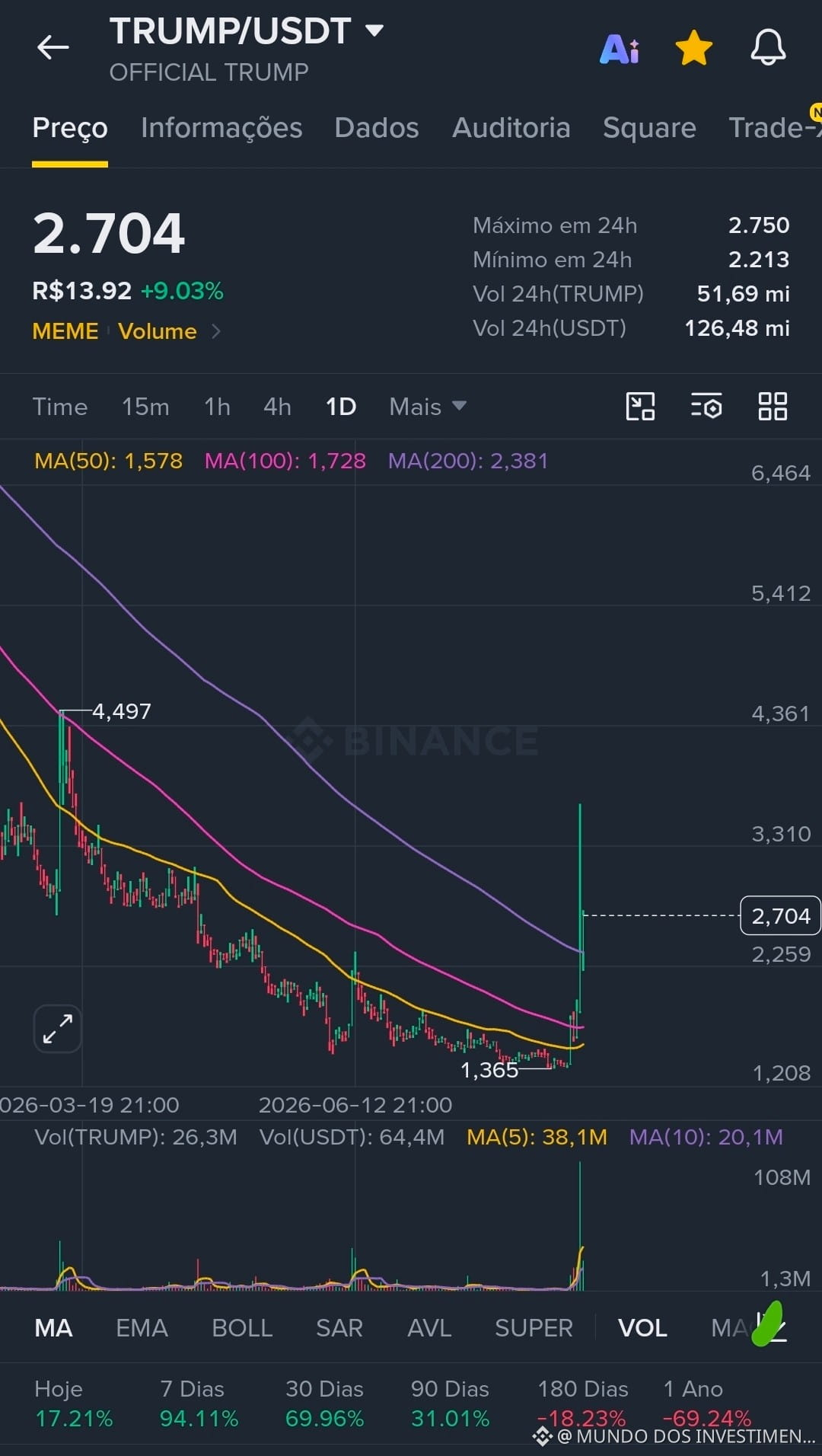Toggle the VOL sub-indicator
This screenshot has width=822, height=1456.
pos(642,1328)
